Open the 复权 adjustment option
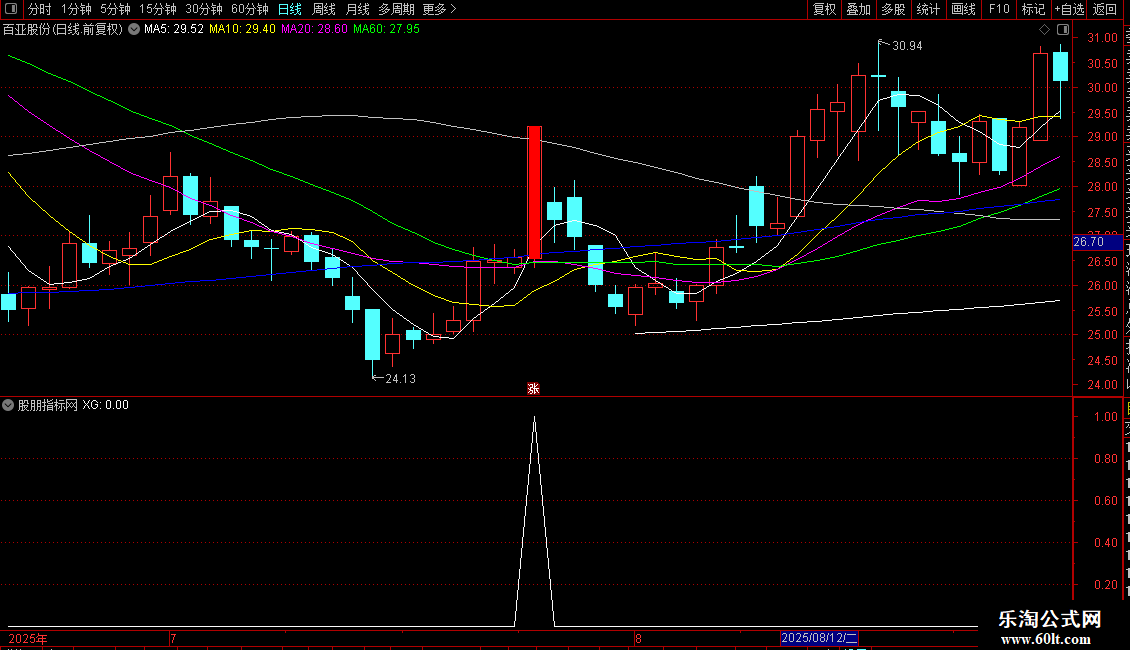The height and width of the screenshot is (650, 1130). [824, 9]
